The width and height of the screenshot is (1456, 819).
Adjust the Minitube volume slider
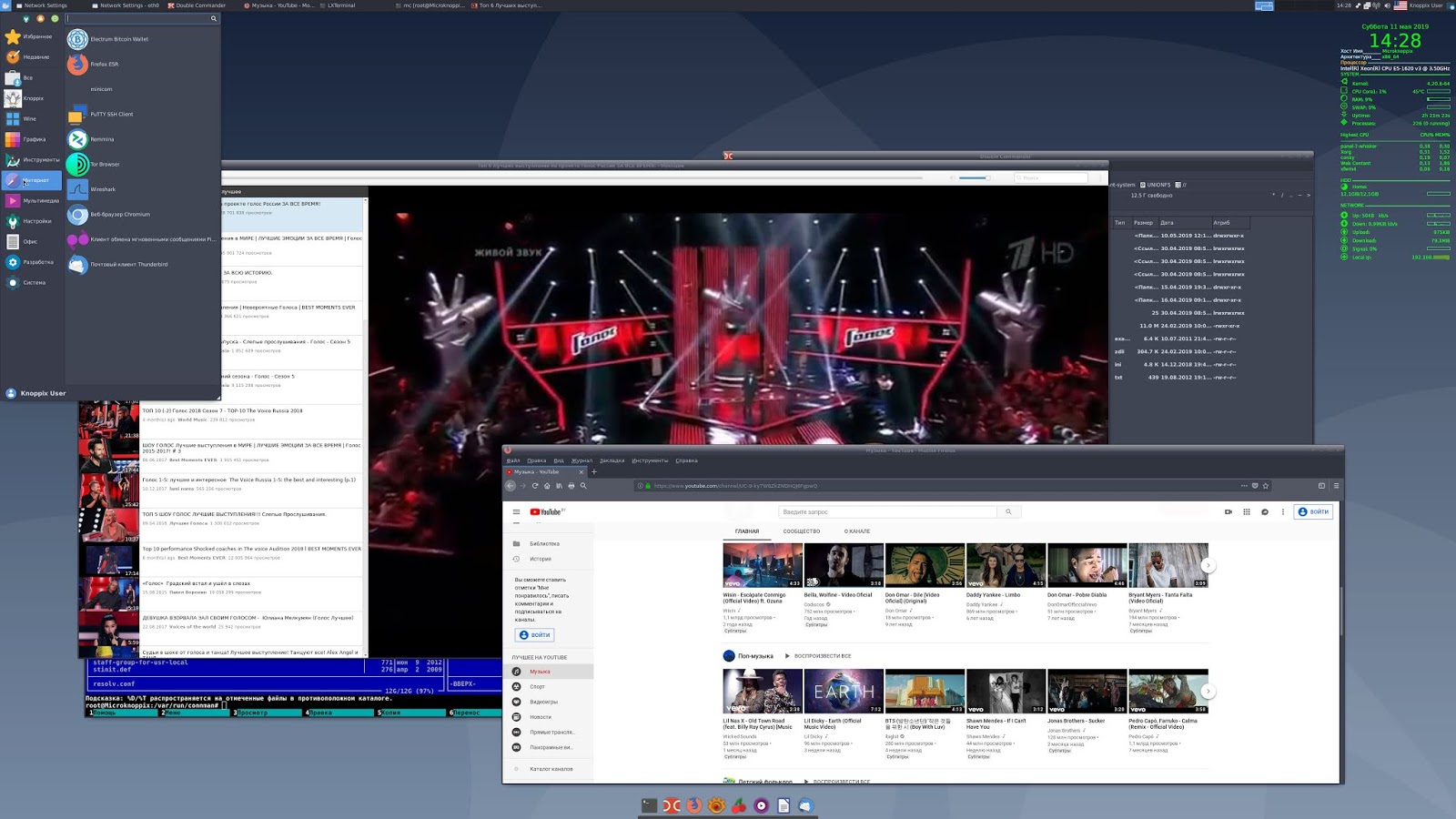[975, 177]
